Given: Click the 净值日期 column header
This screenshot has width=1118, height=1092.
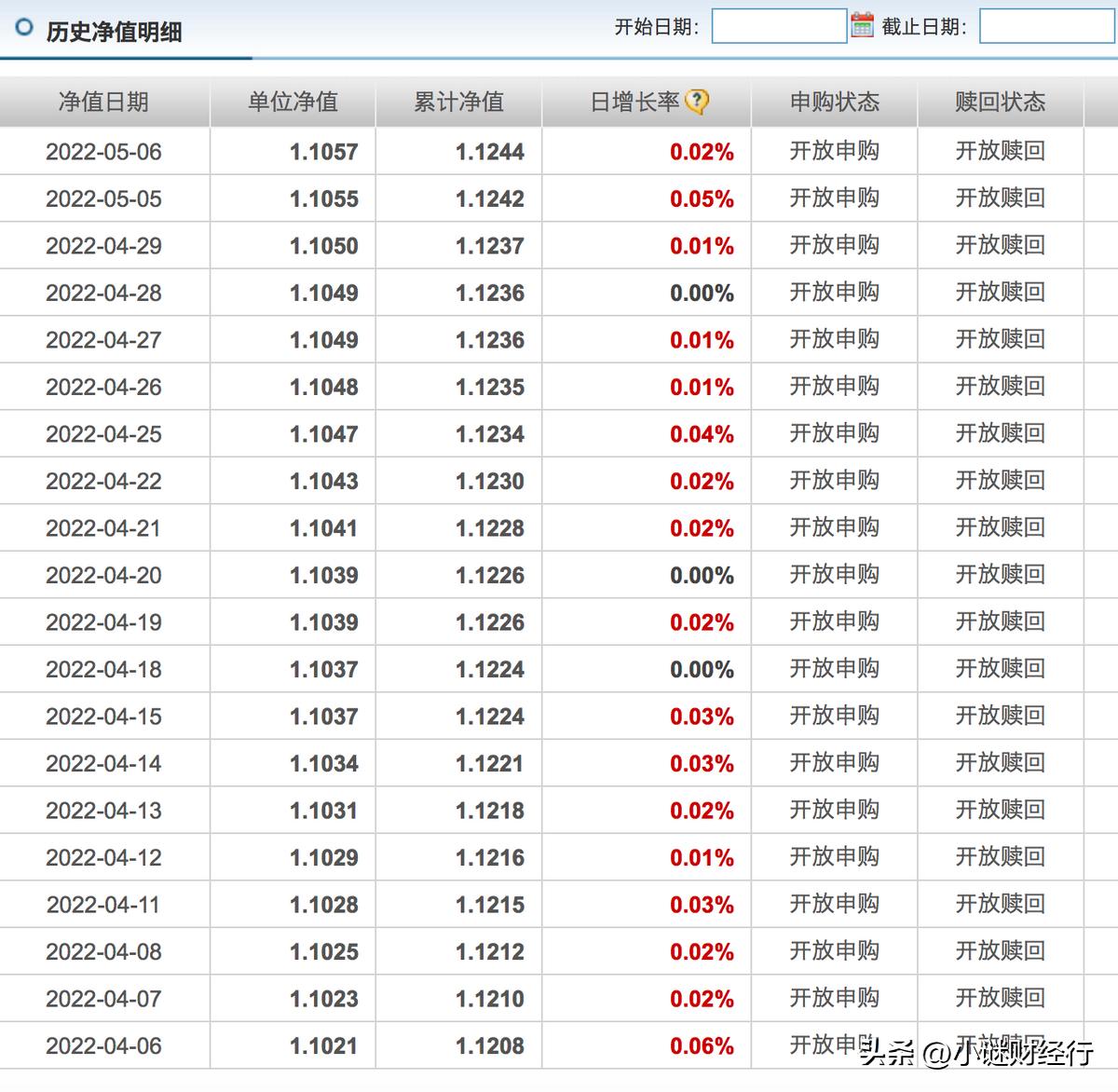Looking at the screenshot, I should pyautogui.click(x=104, y=102).
